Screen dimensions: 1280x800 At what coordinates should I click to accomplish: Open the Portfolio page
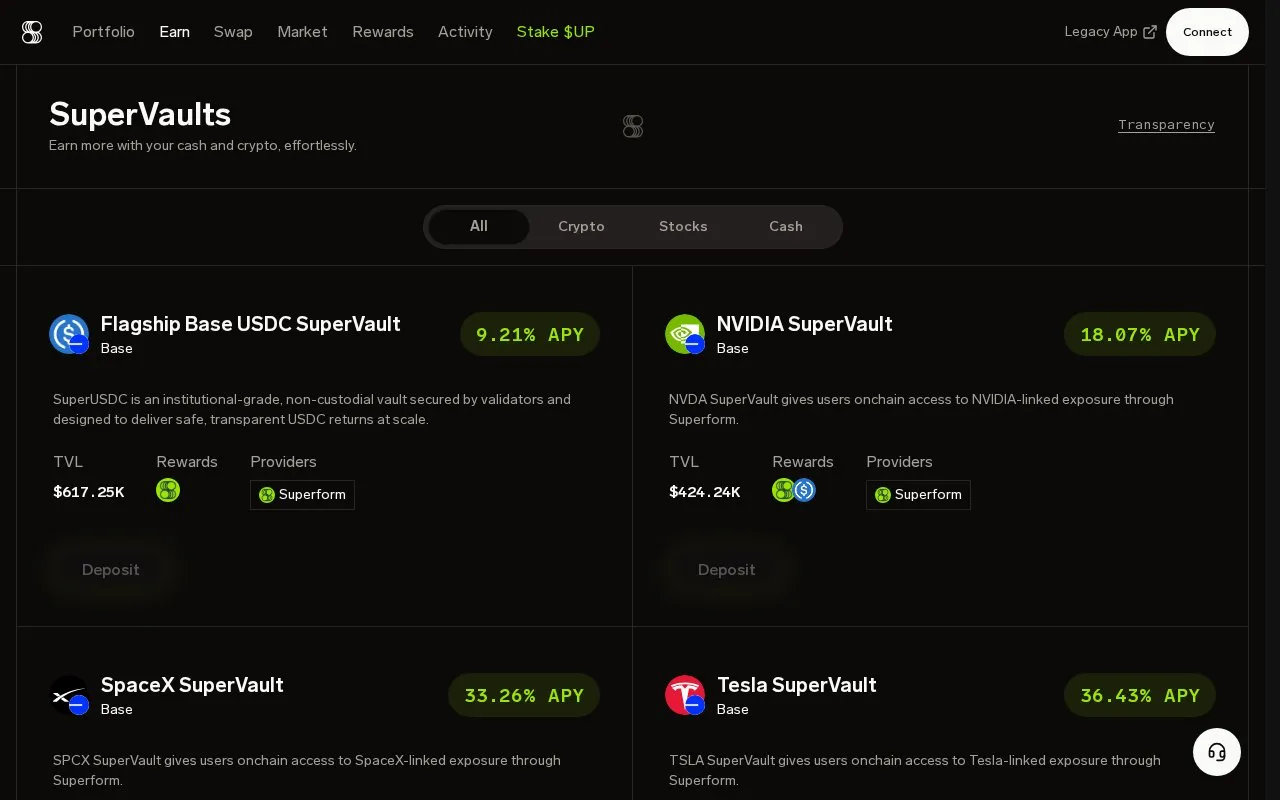[103, 32]
